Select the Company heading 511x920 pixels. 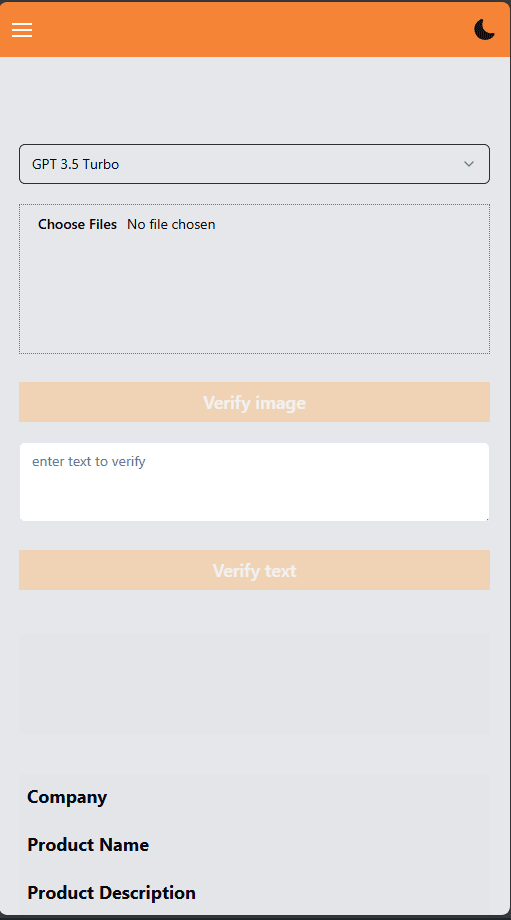[67, 797]
